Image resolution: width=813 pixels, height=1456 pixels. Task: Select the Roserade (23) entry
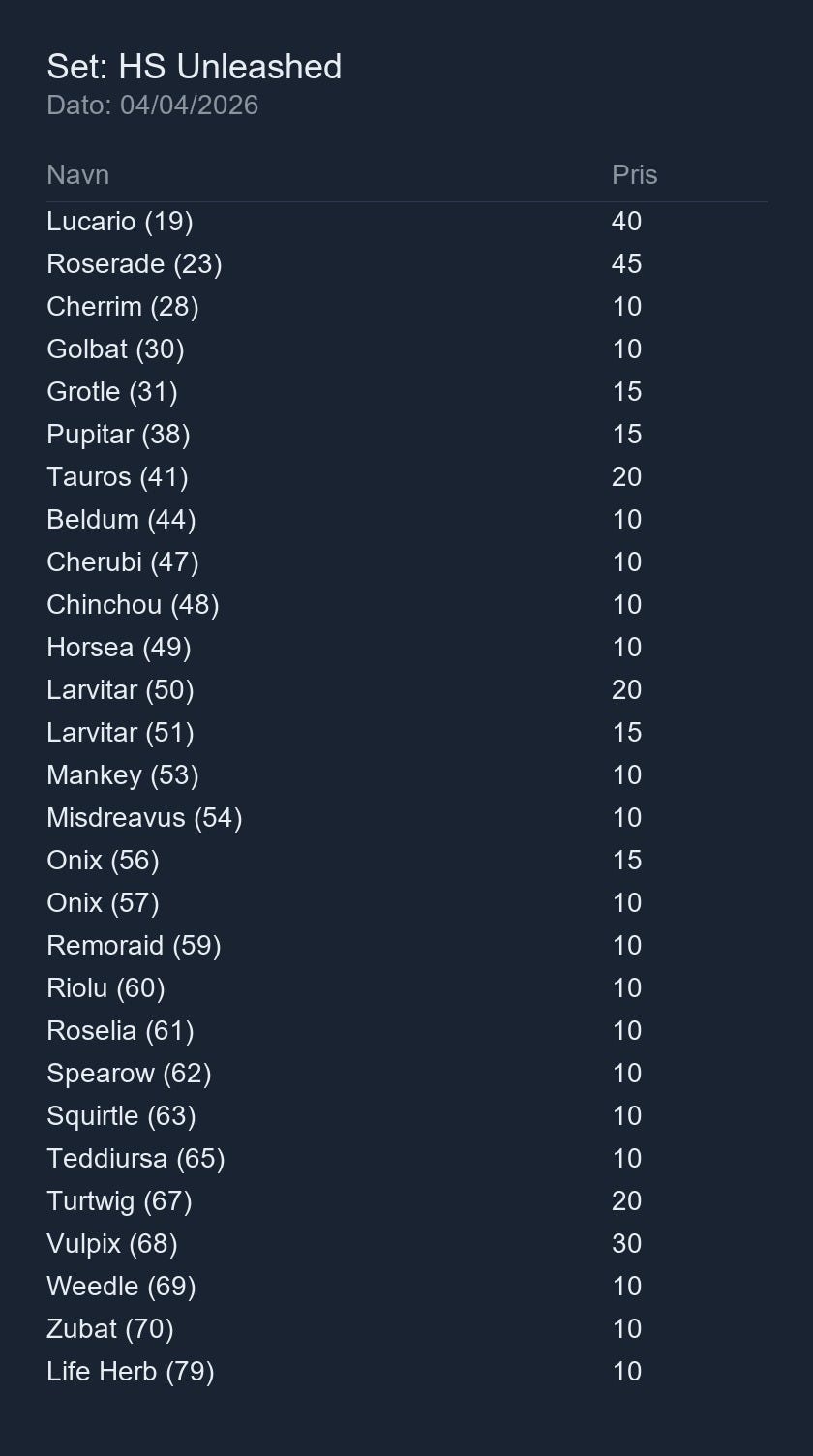click(x=135, y=264)
